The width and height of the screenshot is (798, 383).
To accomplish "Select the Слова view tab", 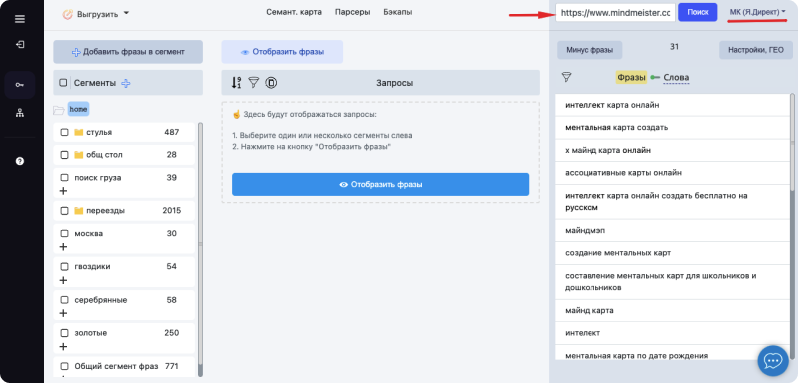I will point(676,78).
